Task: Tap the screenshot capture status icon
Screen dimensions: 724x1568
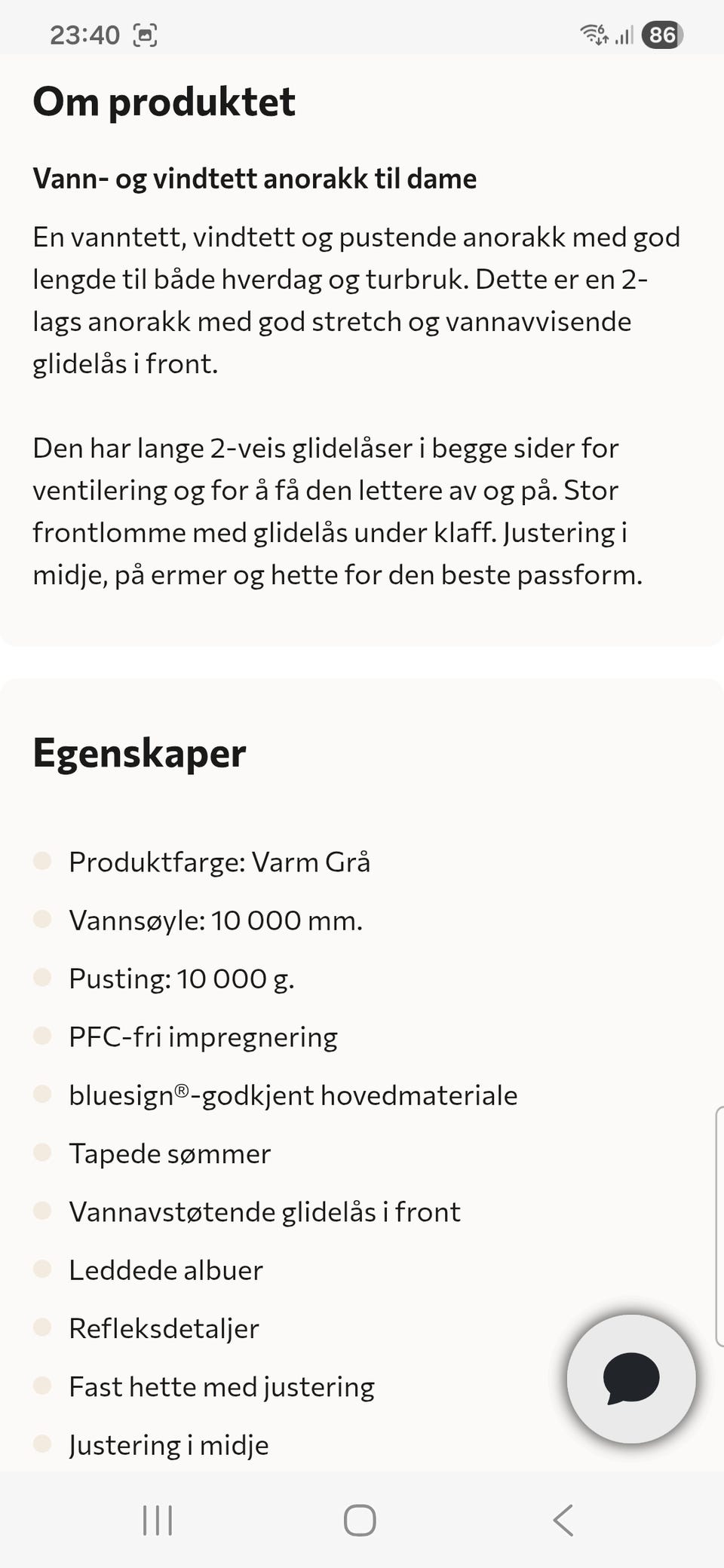Action: tap(145, 35)
